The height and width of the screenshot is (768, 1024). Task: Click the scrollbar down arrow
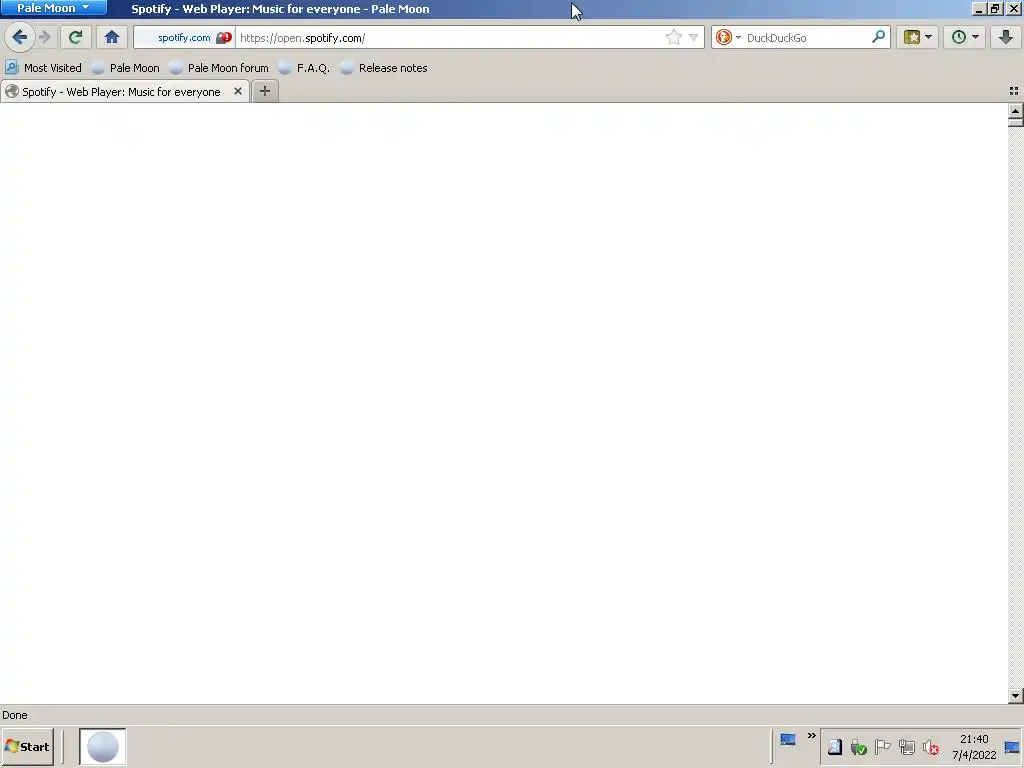(1016, 696)
